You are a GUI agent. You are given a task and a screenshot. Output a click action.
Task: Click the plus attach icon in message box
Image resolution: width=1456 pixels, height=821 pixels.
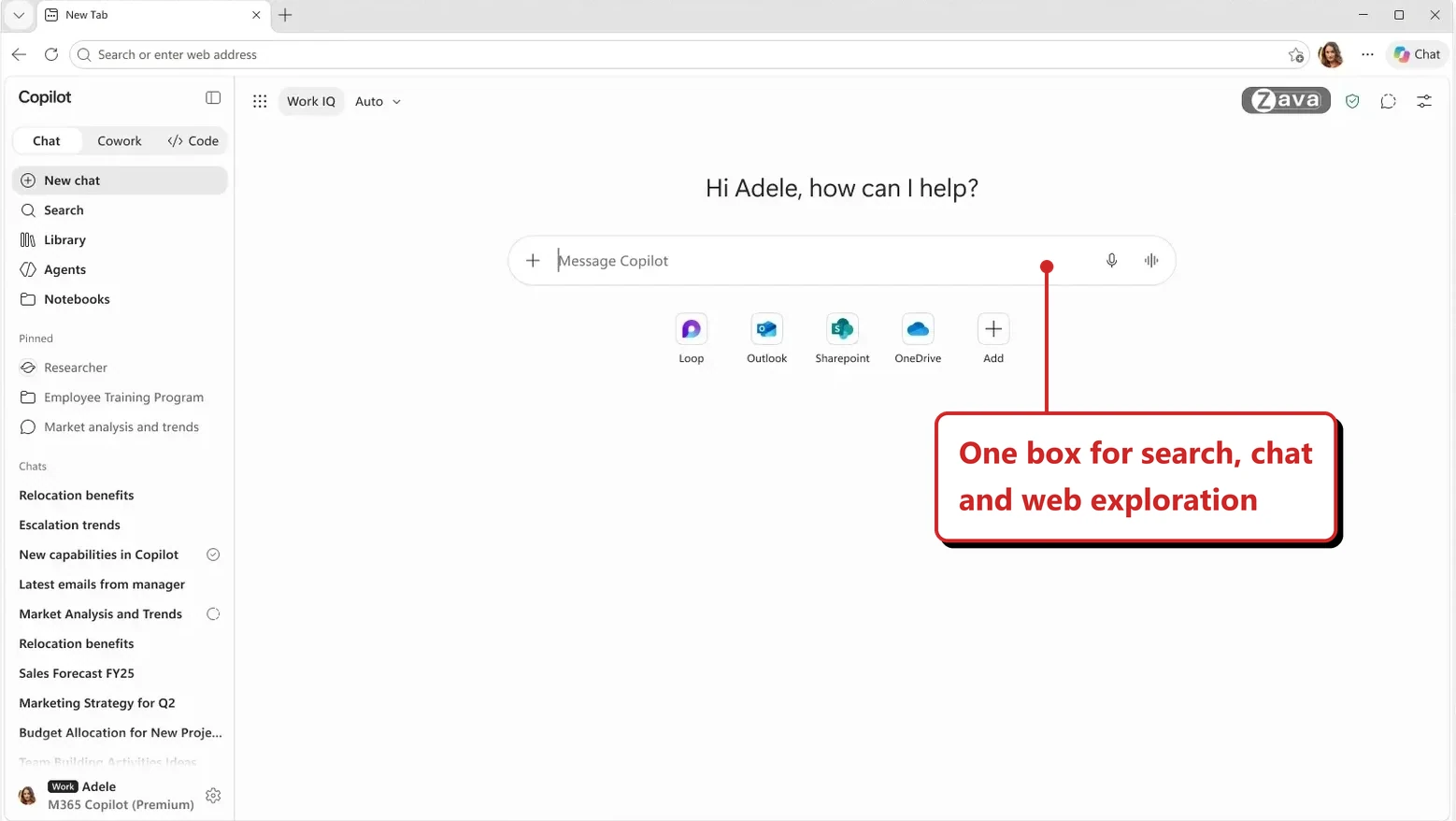[533, 261]
